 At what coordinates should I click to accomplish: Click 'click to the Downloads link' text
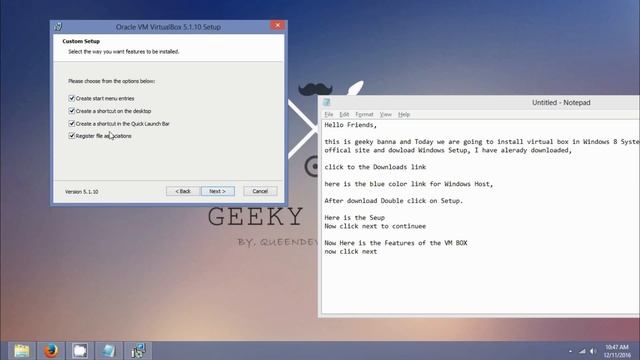[x=375, y=167]
